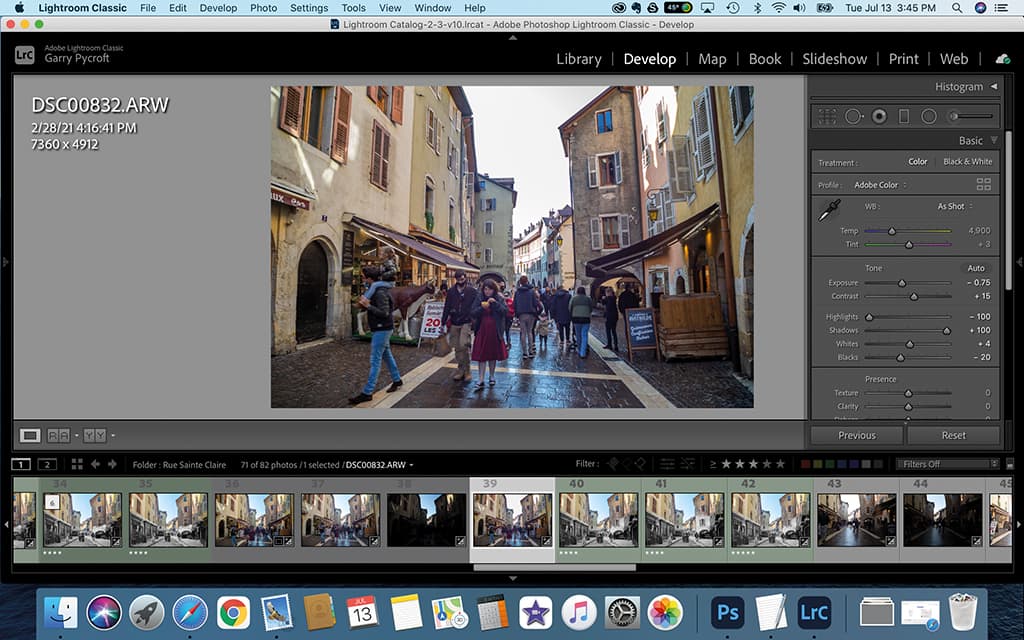This screenshot has width=1024, height=640.
Task: Apply Auto tone adjustment
Action: coord(976,268)
